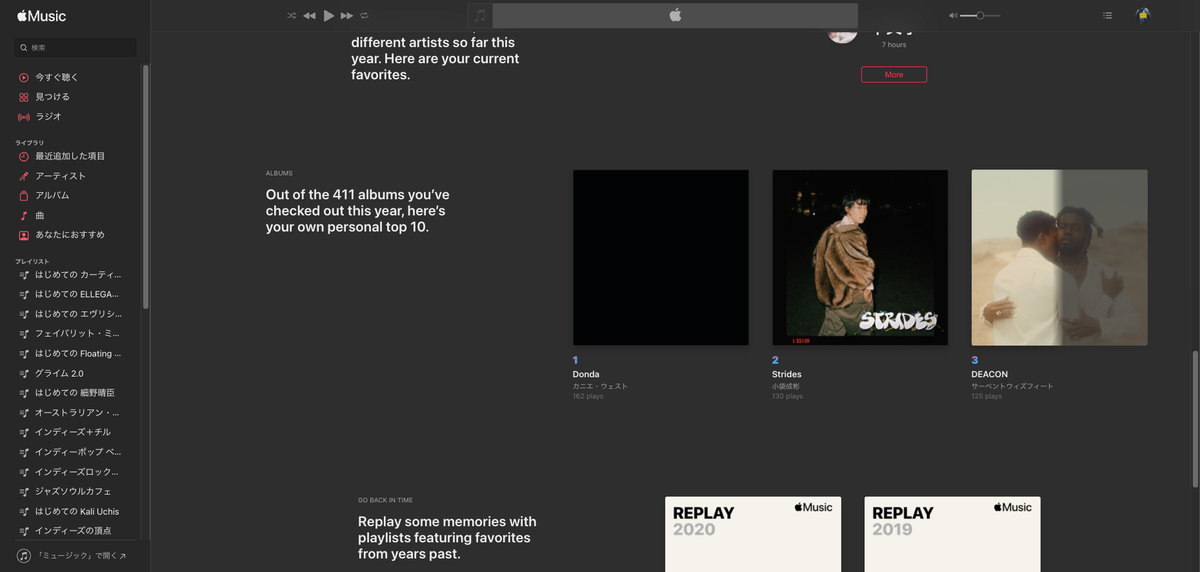Click the microphone icon beside アーティスト
The height and width of the screenshot is (572, 1200).
(x=24, y=176)
